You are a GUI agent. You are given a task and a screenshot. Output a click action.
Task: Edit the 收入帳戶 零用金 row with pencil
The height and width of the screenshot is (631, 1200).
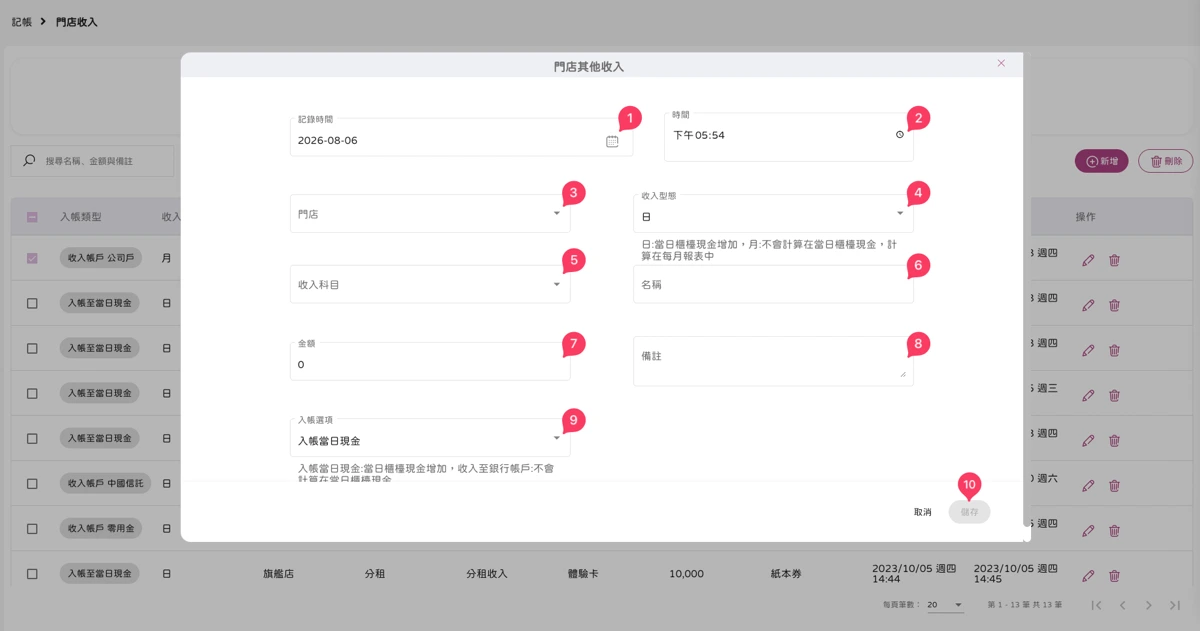click(x=1088, y=530)
